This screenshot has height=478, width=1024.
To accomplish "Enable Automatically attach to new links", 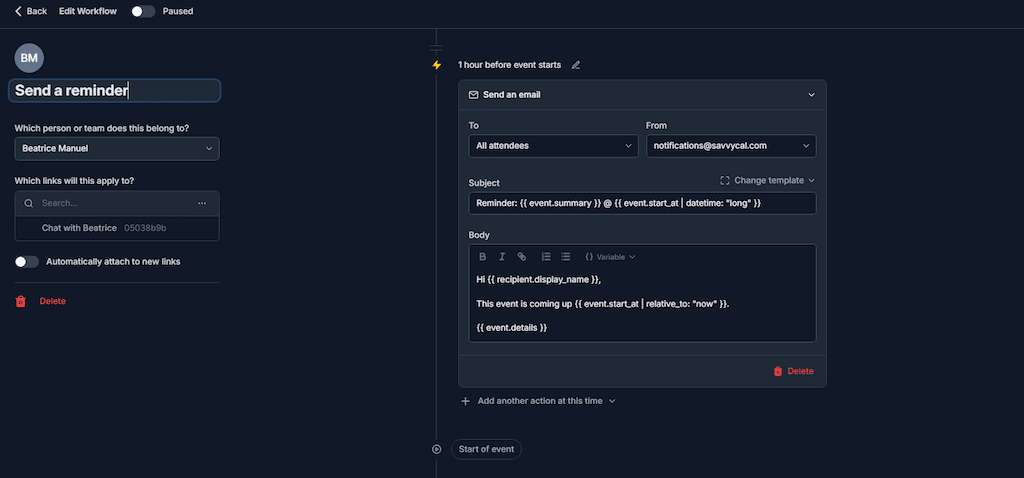I will click(x=27, y=261).
